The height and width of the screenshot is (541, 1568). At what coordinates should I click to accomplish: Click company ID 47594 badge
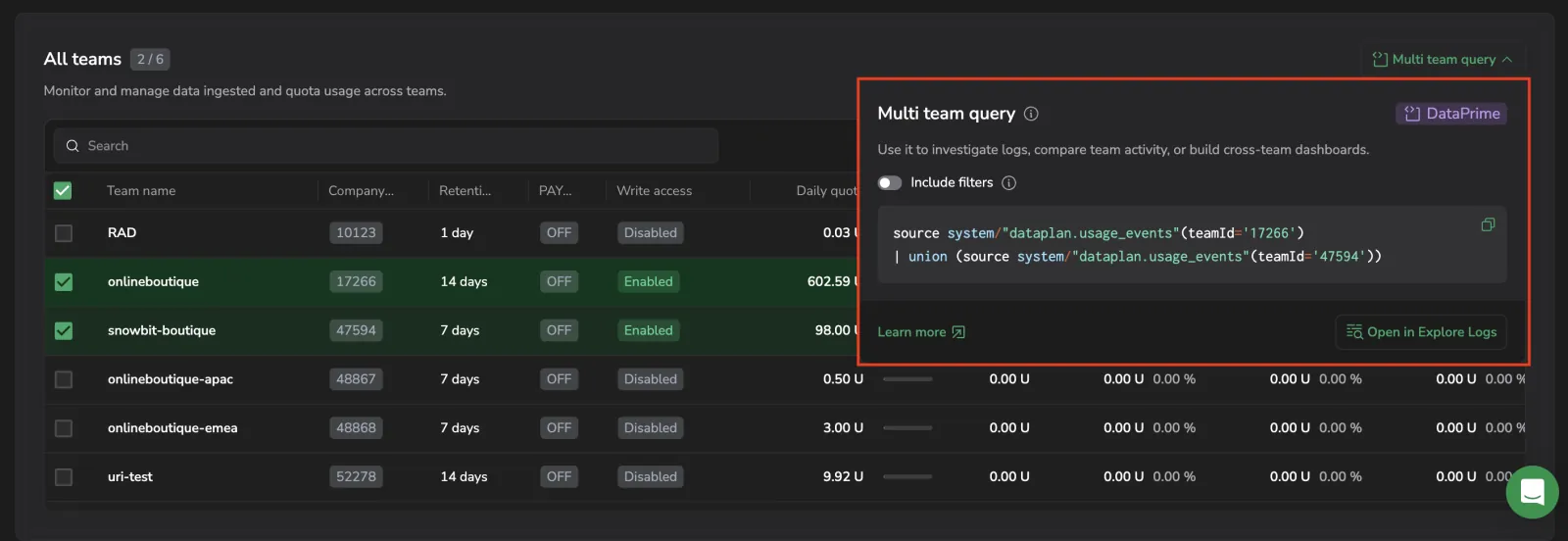pos(356,331)
